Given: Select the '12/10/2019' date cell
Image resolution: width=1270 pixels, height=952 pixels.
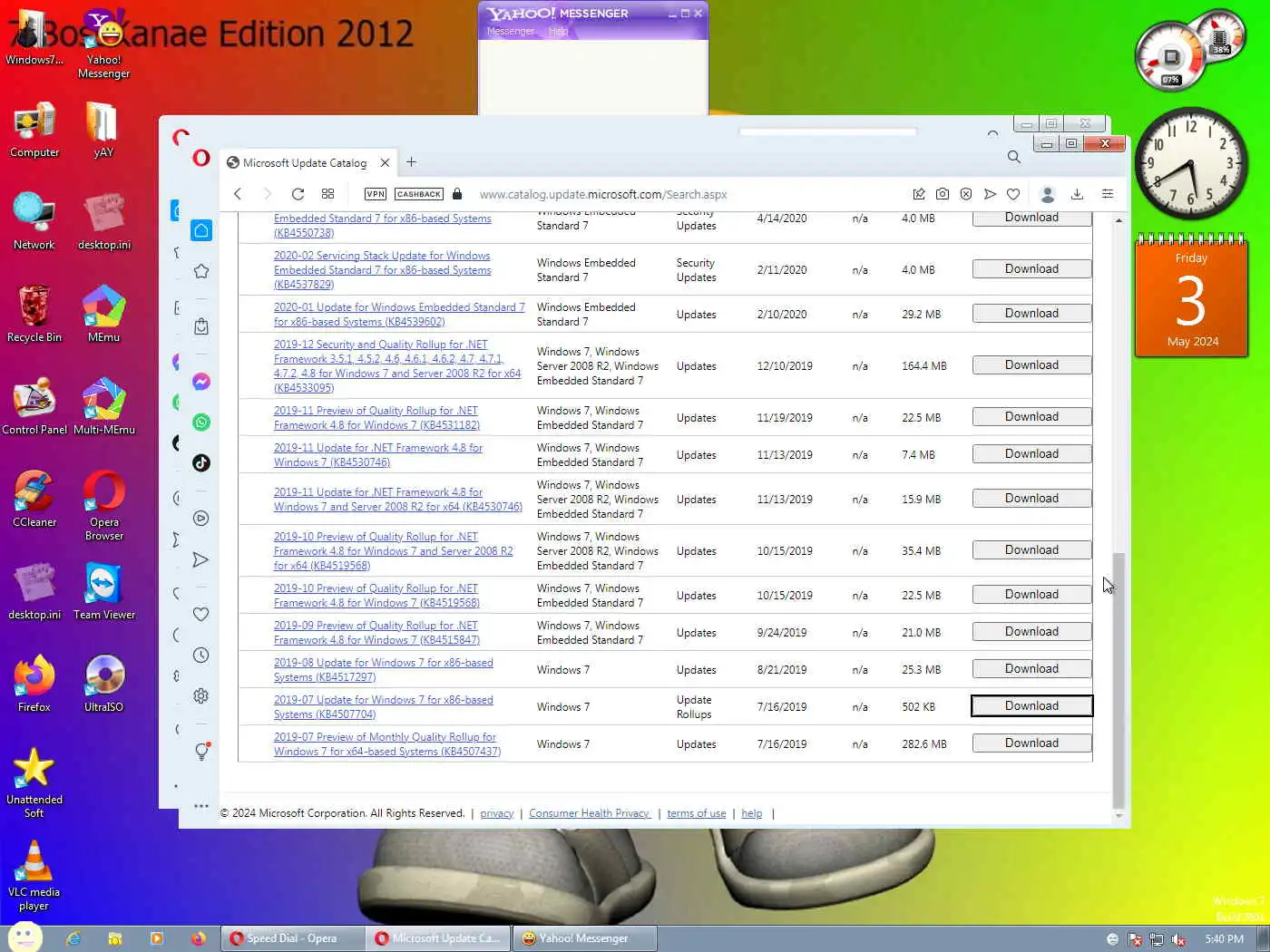Looking at the screenshot, I should (785, 366).
